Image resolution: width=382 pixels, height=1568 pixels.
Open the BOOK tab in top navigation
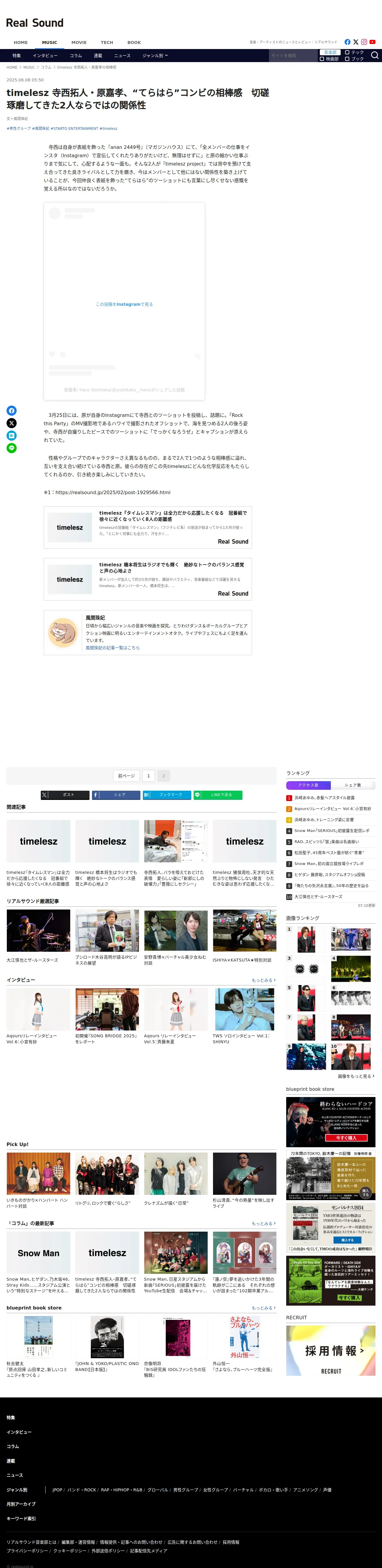click(x=134, y=42)
